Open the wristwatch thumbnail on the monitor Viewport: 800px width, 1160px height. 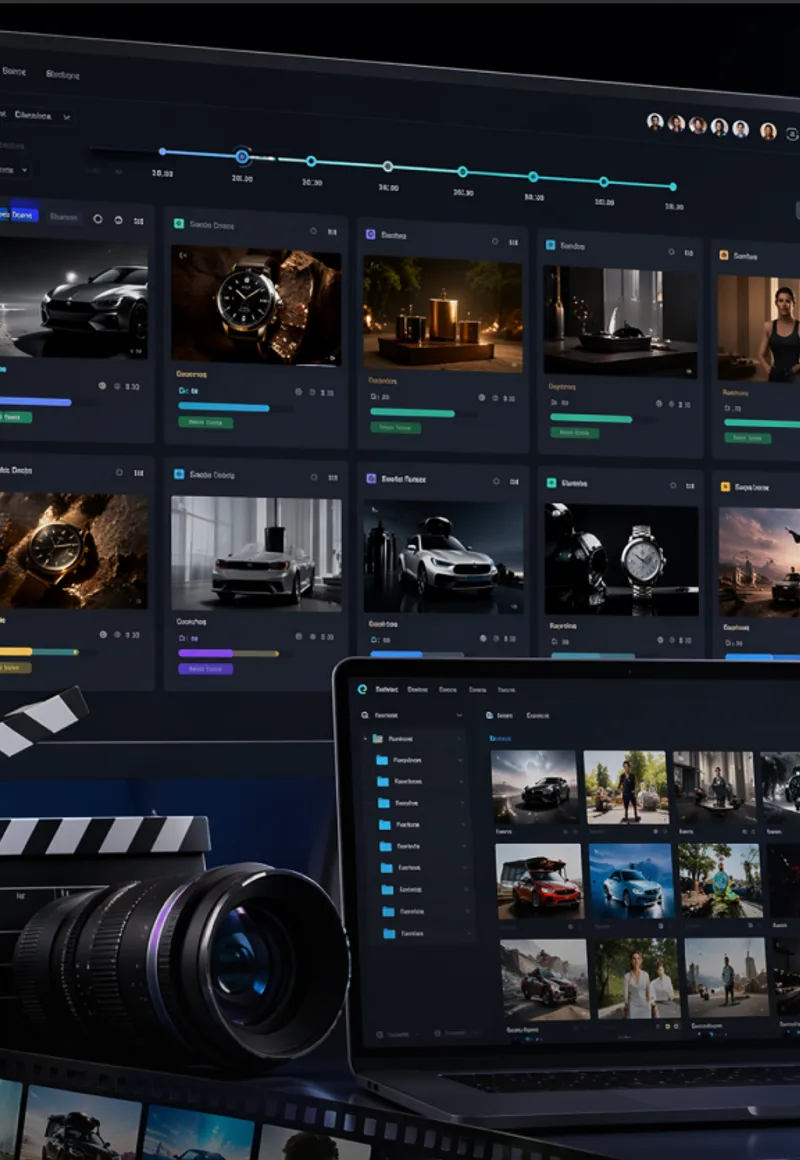pyautogui.click(x=256, y=306)
